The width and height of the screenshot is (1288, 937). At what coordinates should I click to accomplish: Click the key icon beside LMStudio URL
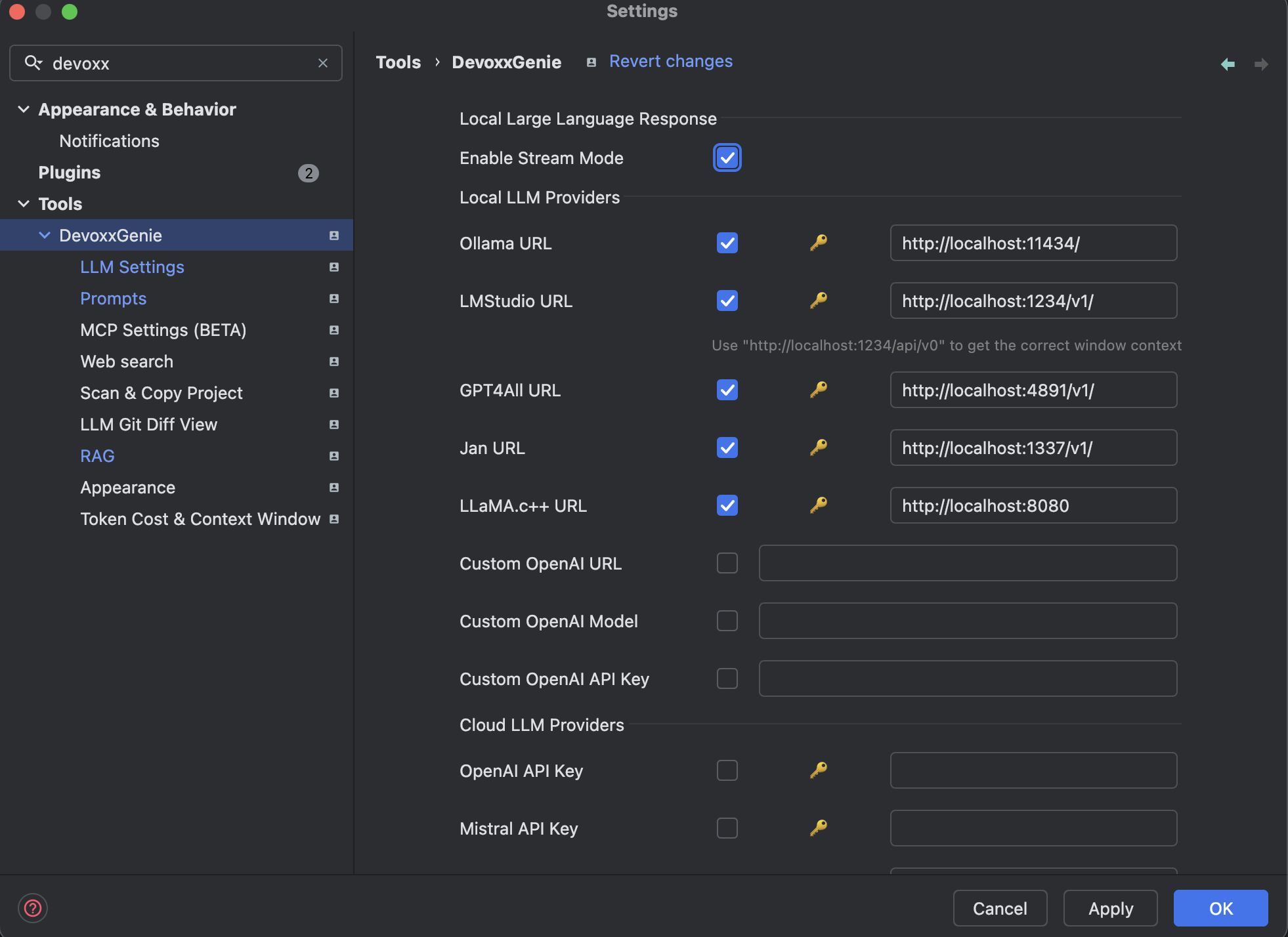pyautogui.click(x=818, y=301)
